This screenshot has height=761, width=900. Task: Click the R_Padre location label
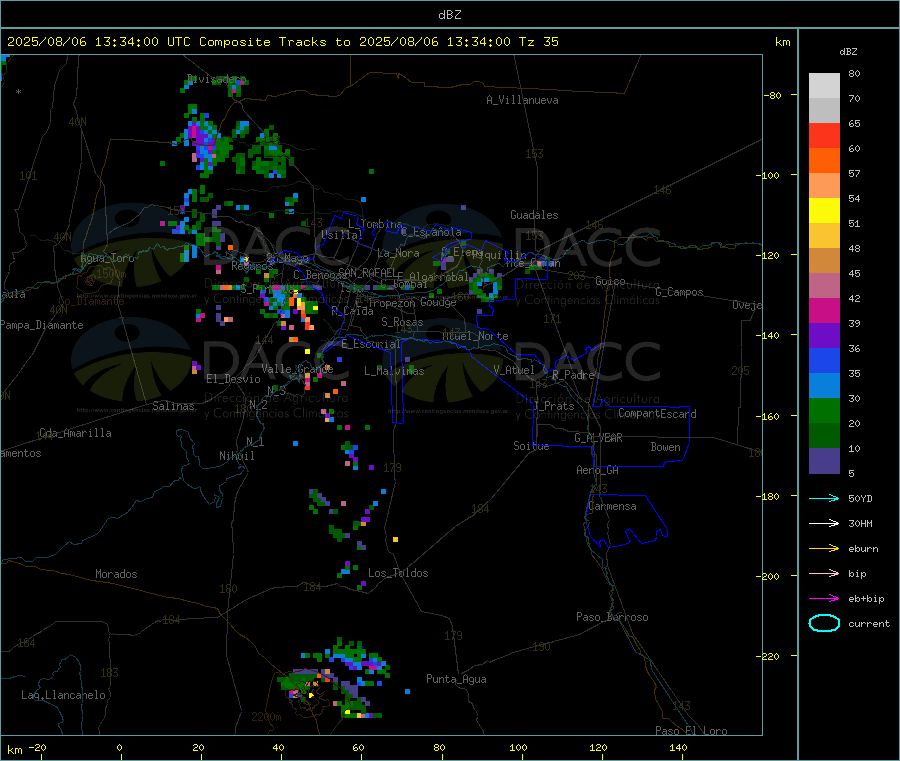tap(573, 375)
